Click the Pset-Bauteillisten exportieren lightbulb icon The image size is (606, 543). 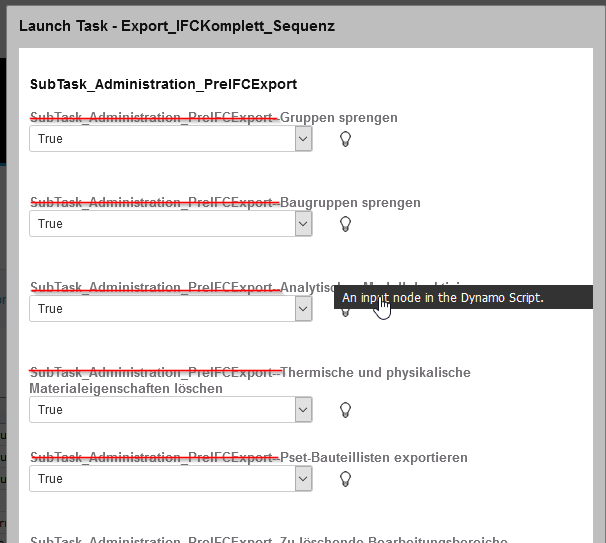coord(346,479)
